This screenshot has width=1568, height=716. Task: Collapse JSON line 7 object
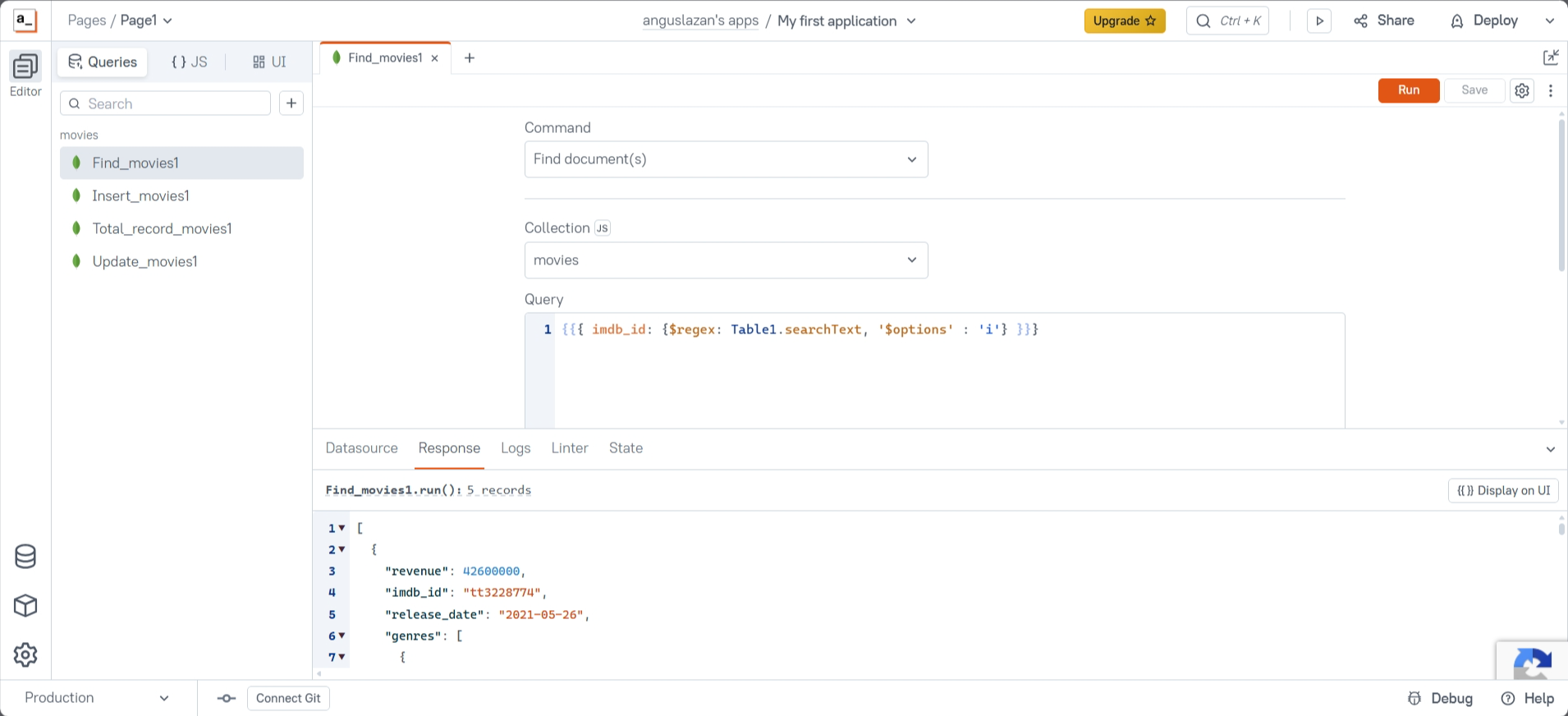342,657
